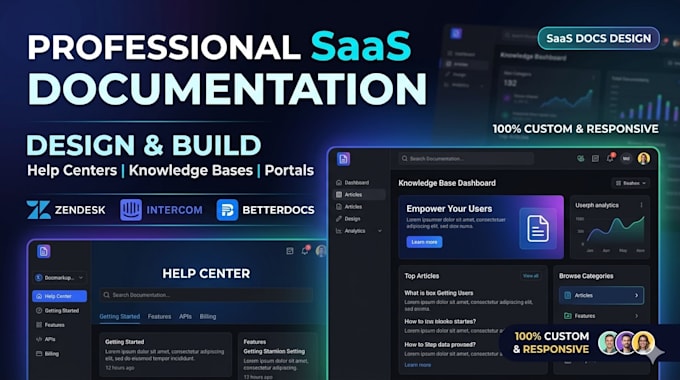Click View all in Top Articles
This screenshot has width=680, height=380.
click(x=531, y=276)
